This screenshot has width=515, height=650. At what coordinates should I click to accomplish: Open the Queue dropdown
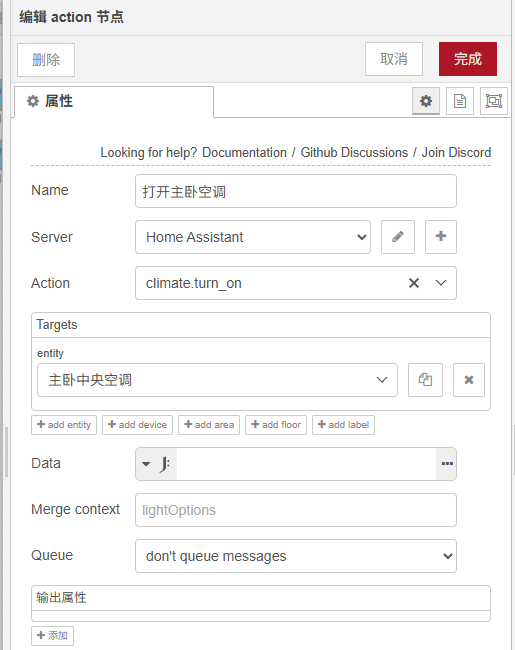(296, 556)
